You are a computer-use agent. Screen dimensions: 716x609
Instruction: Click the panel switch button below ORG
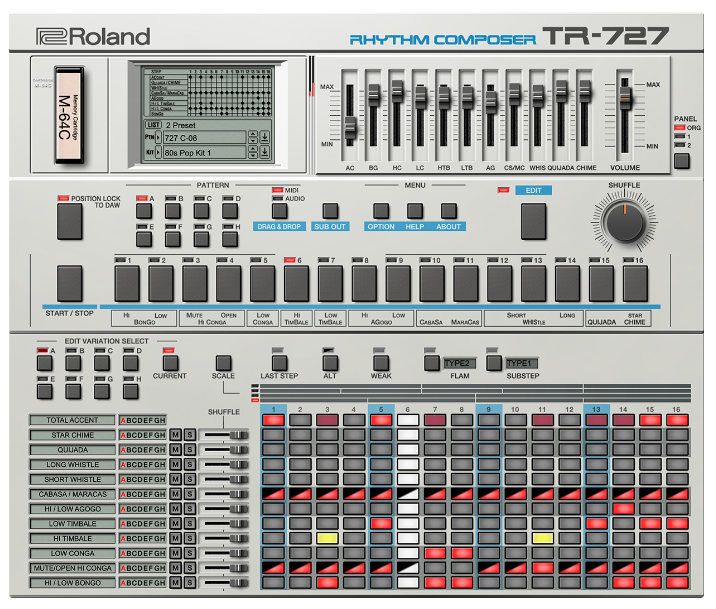tap(681, 161)
